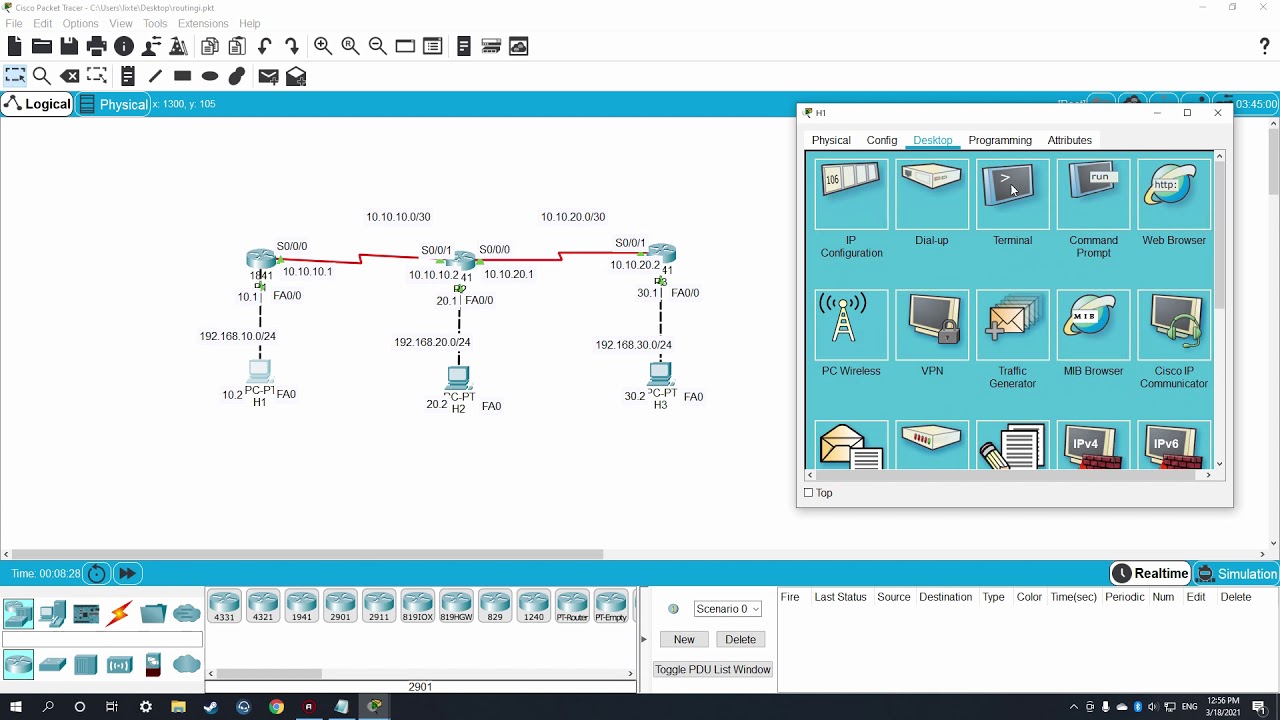Select the Draw Line tool
Screen dimensions: 1280x720
155,76
